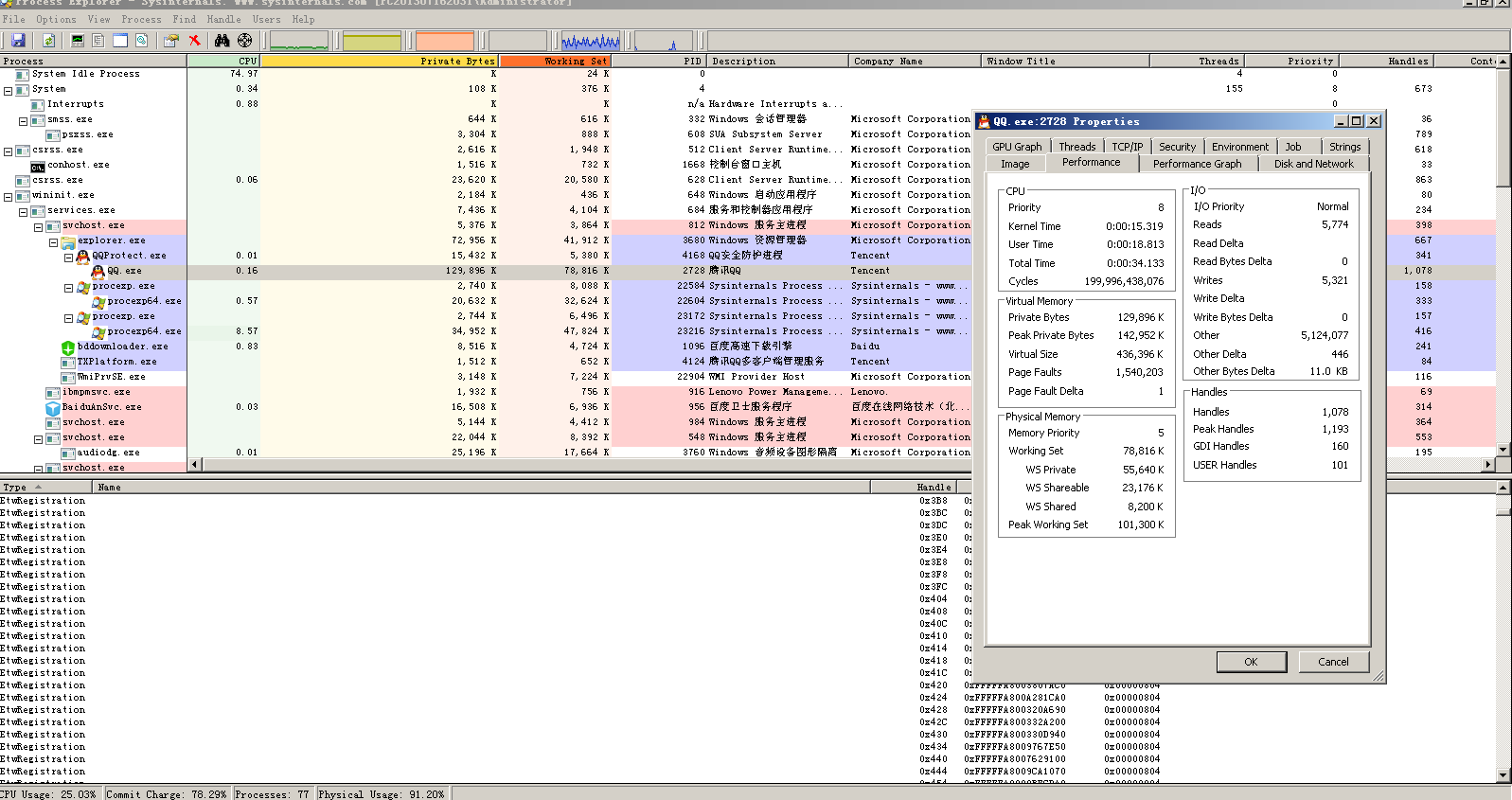Open the View menu

(98, 19)
